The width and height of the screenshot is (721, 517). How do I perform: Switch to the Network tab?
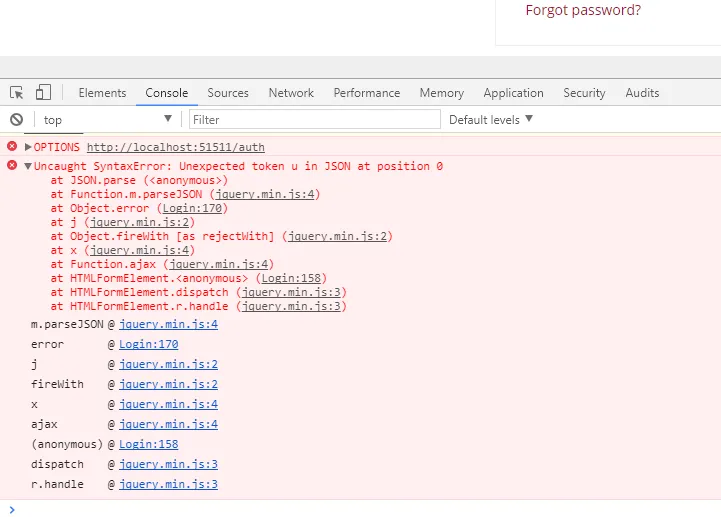[x=291, y=93]
